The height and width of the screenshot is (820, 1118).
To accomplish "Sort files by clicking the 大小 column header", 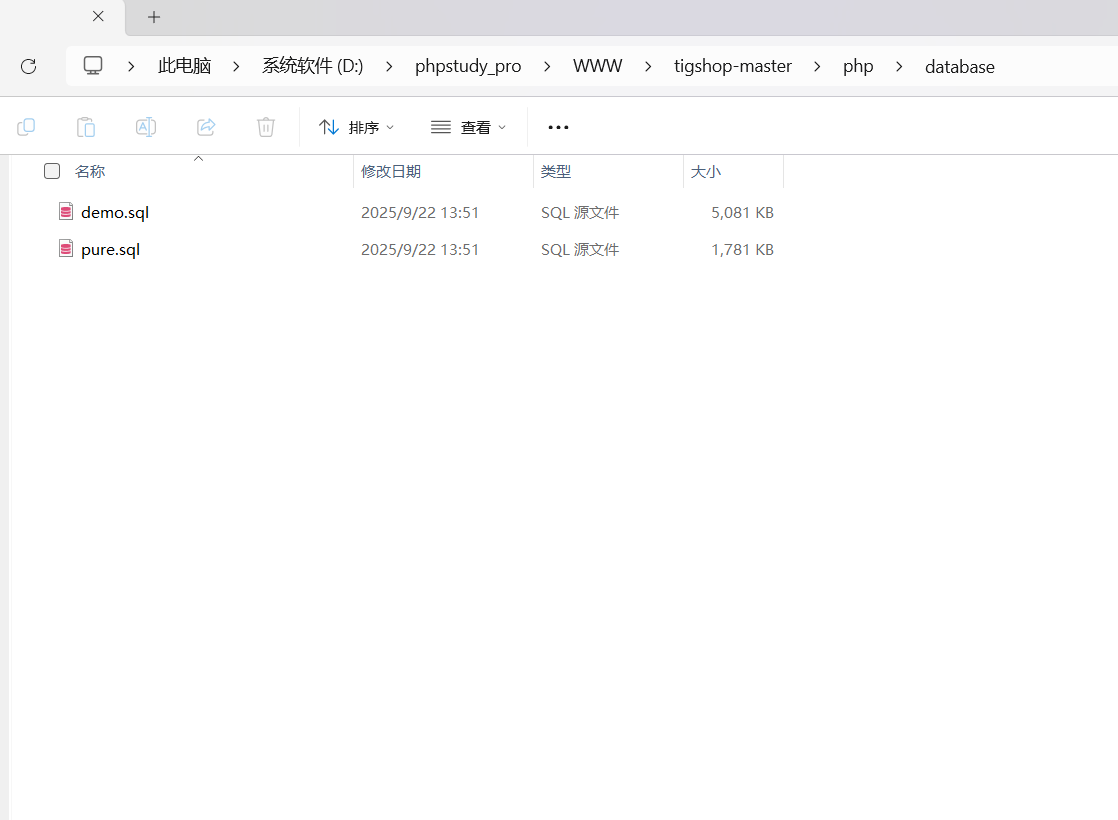I will (706, 171).
